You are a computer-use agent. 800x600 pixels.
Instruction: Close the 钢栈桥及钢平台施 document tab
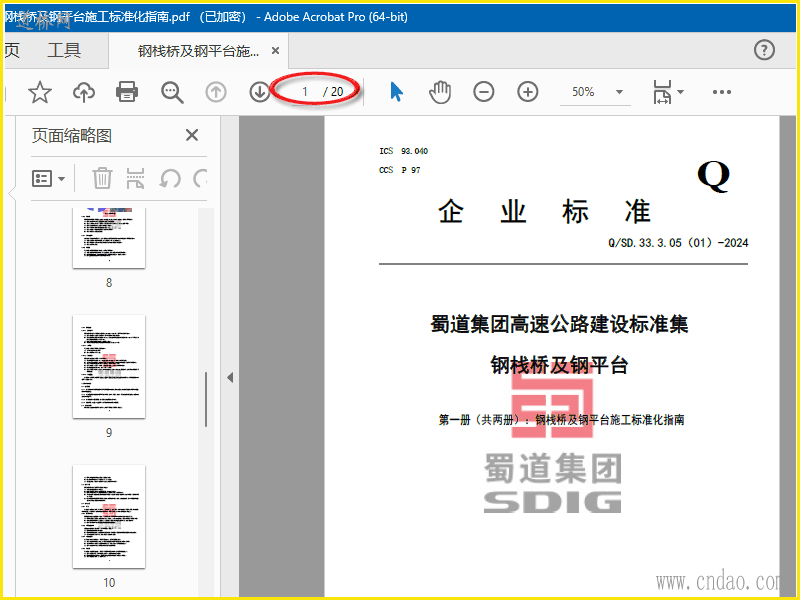tap(275, 51)
